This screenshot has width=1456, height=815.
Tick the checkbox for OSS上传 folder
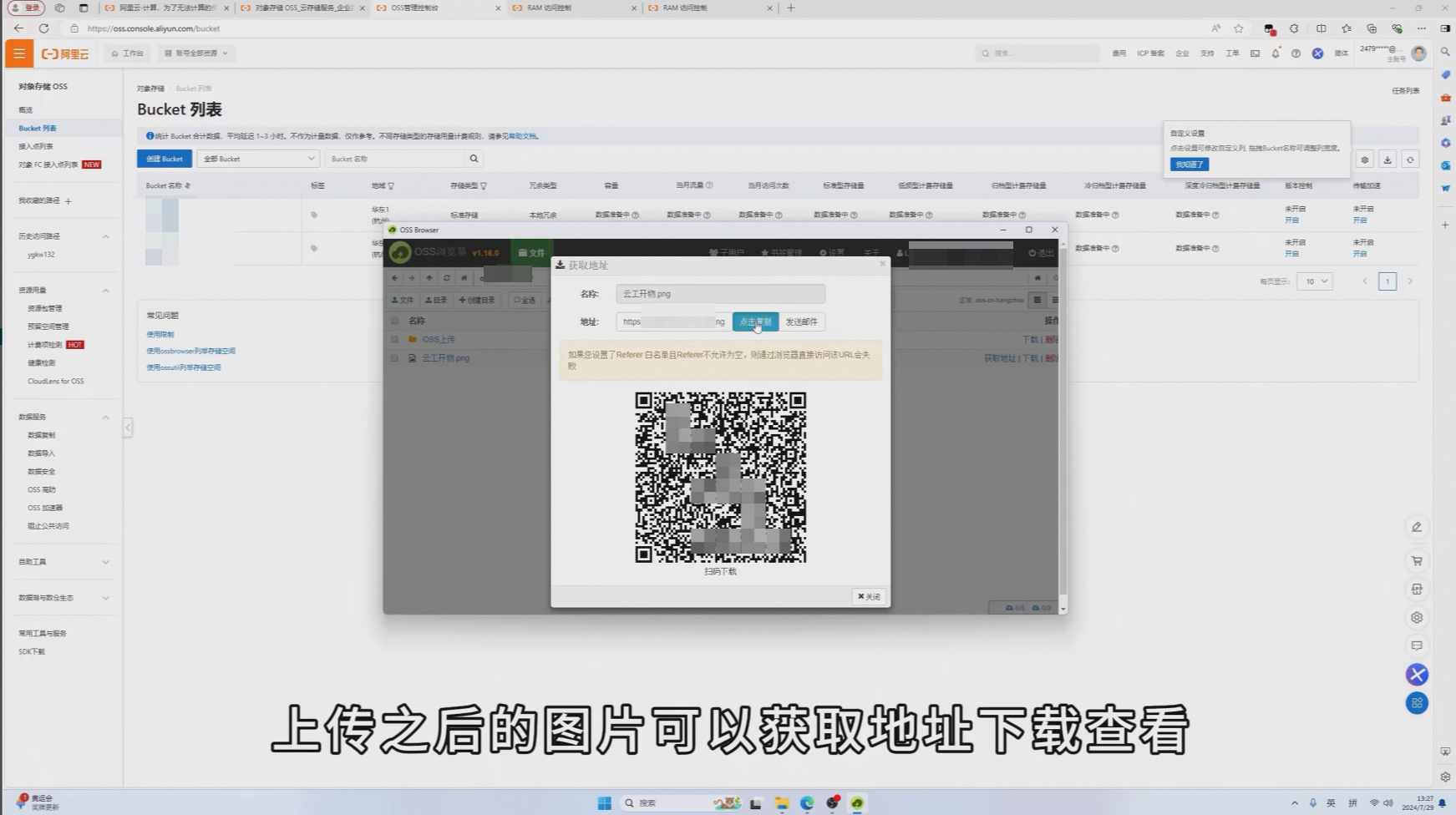394,339
